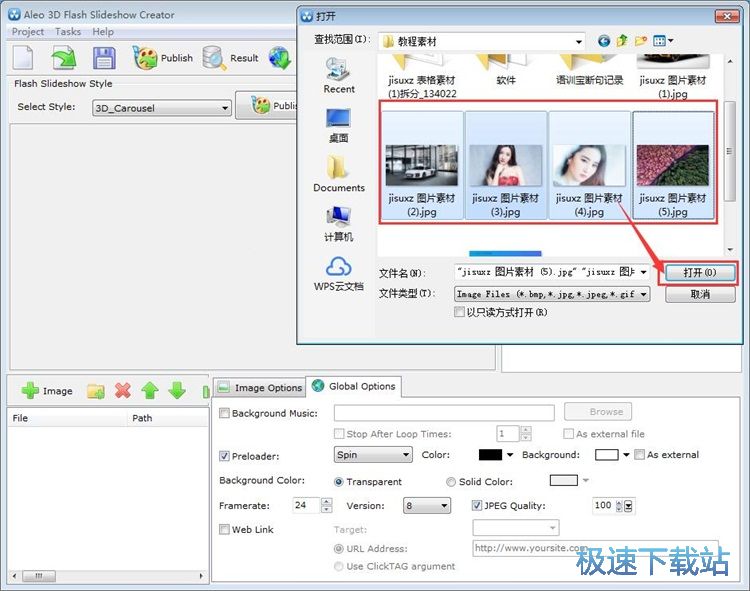
Task: Select the 语训宝断句记录 folder
Action: (x=589, y=72)
